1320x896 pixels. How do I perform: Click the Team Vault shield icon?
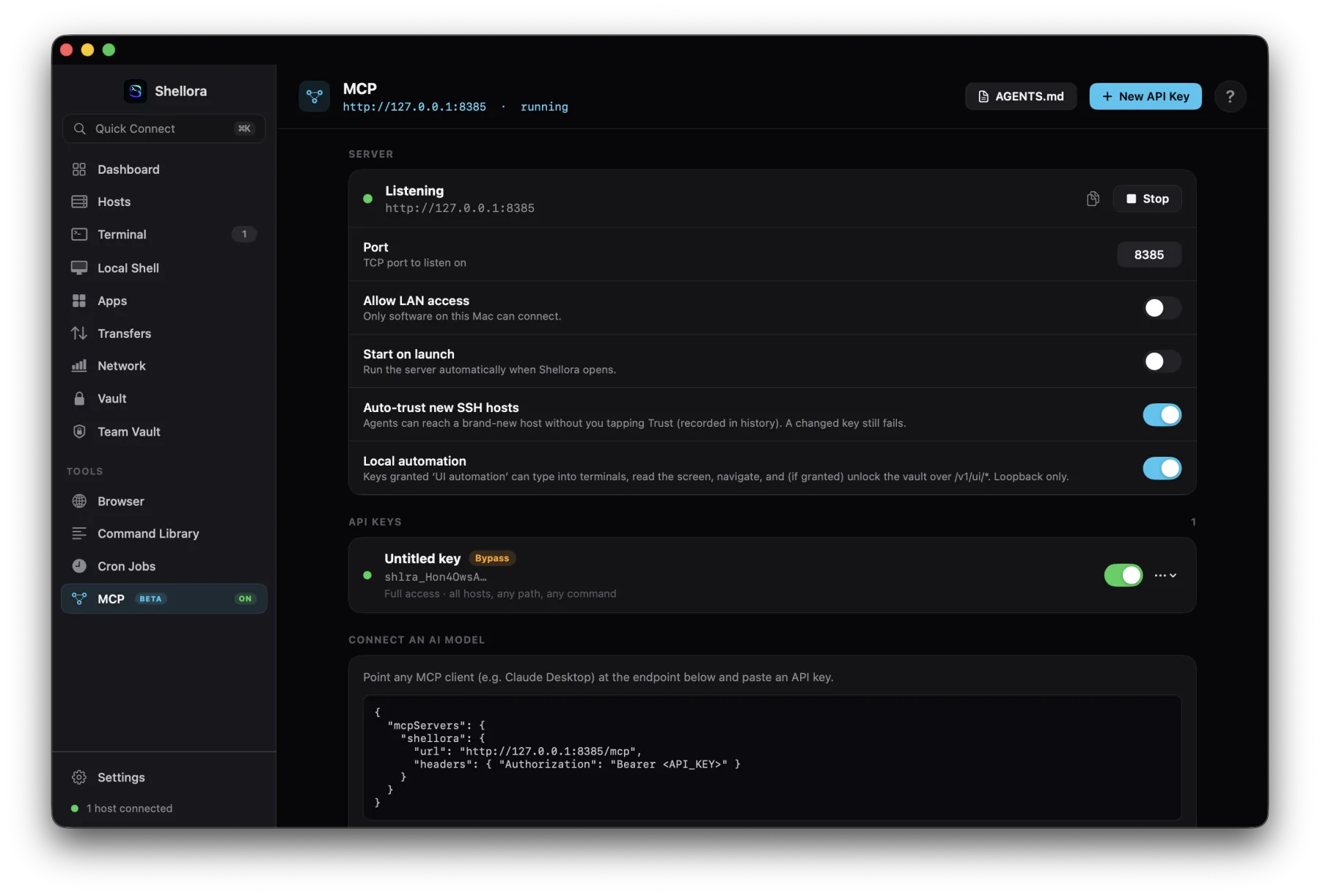coord(79,431)
